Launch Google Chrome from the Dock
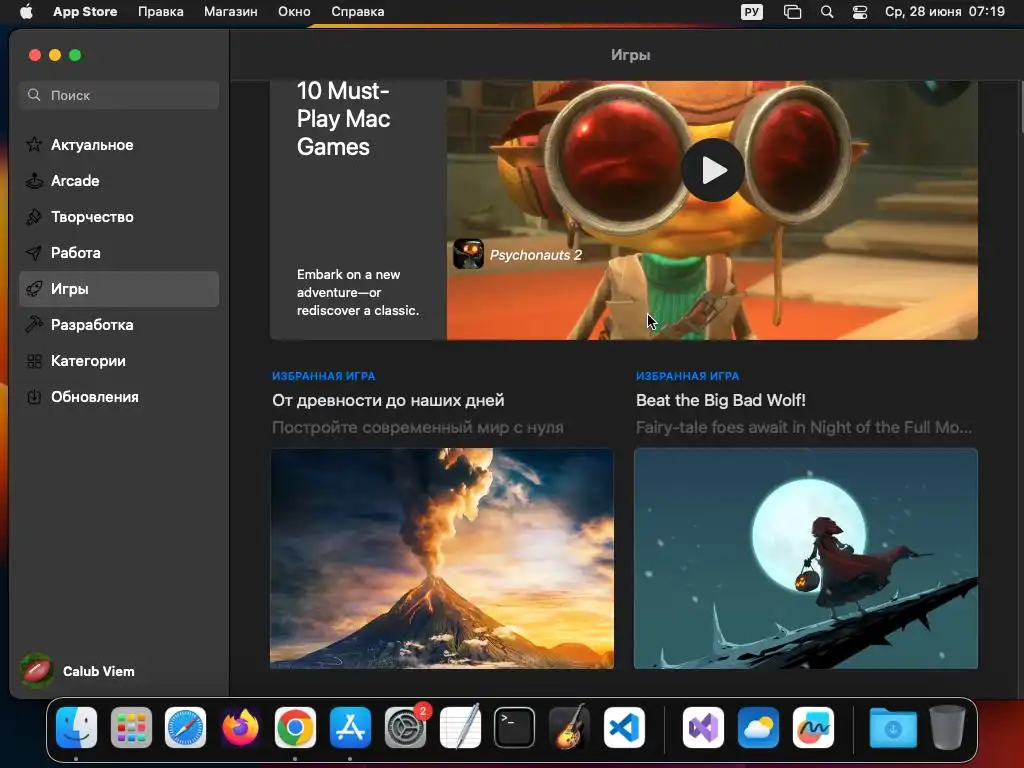Viewport: 1024px width, 768px height. (x=295, y=727)
